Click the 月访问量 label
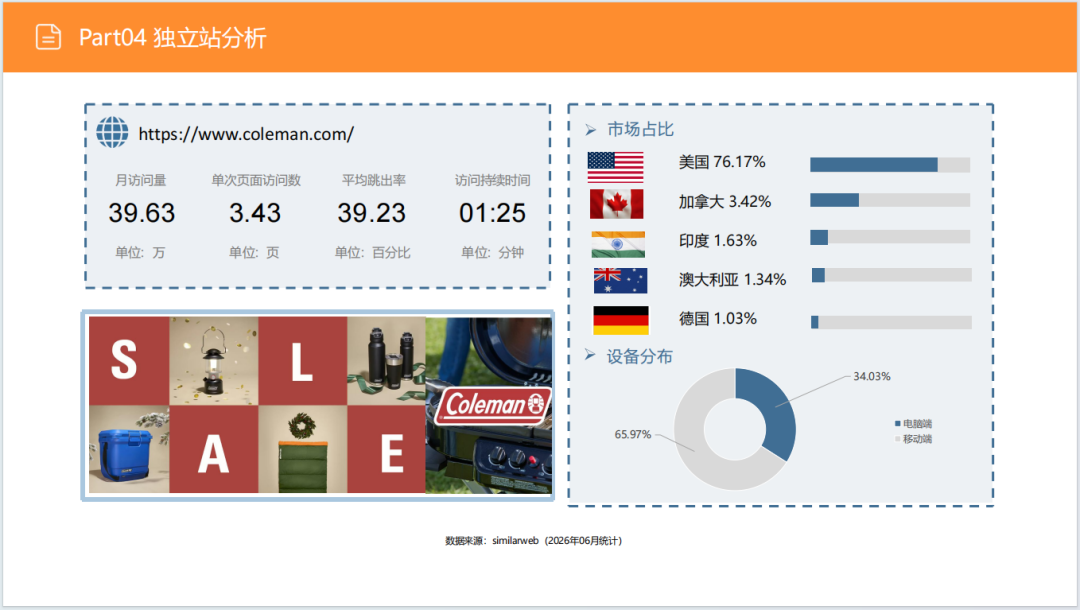Screen dimensions: 1080x610 pyautogui.click(x=141, y=180)
